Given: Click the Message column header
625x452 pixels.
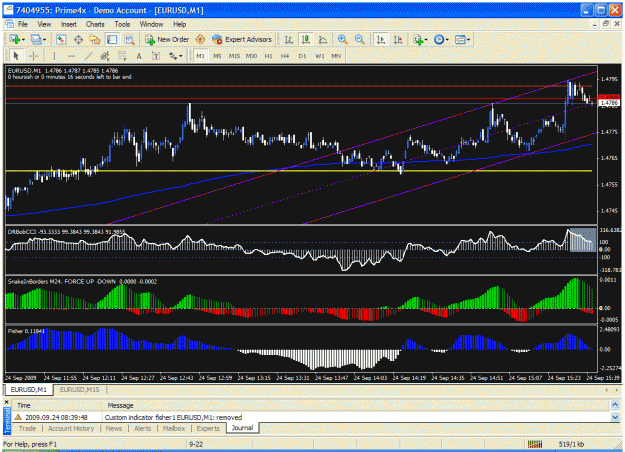Looking at the screenshot, I should coord(356,405).
